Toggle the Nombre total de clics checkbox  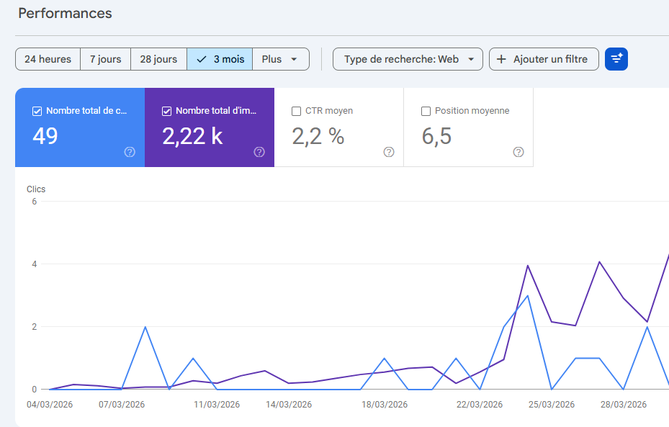37,111
